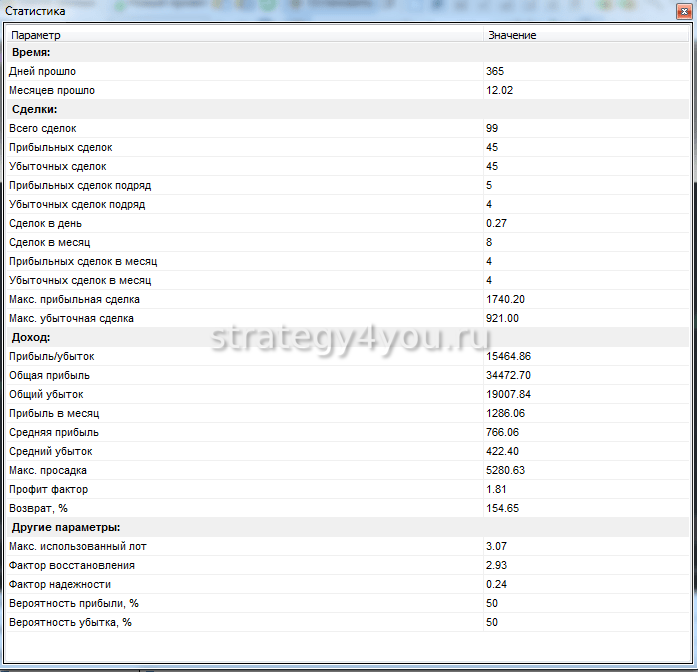This screenshot has height=672, width=698.
Task: Click the Всего сделок parameter row
Action: click(42, 128)
